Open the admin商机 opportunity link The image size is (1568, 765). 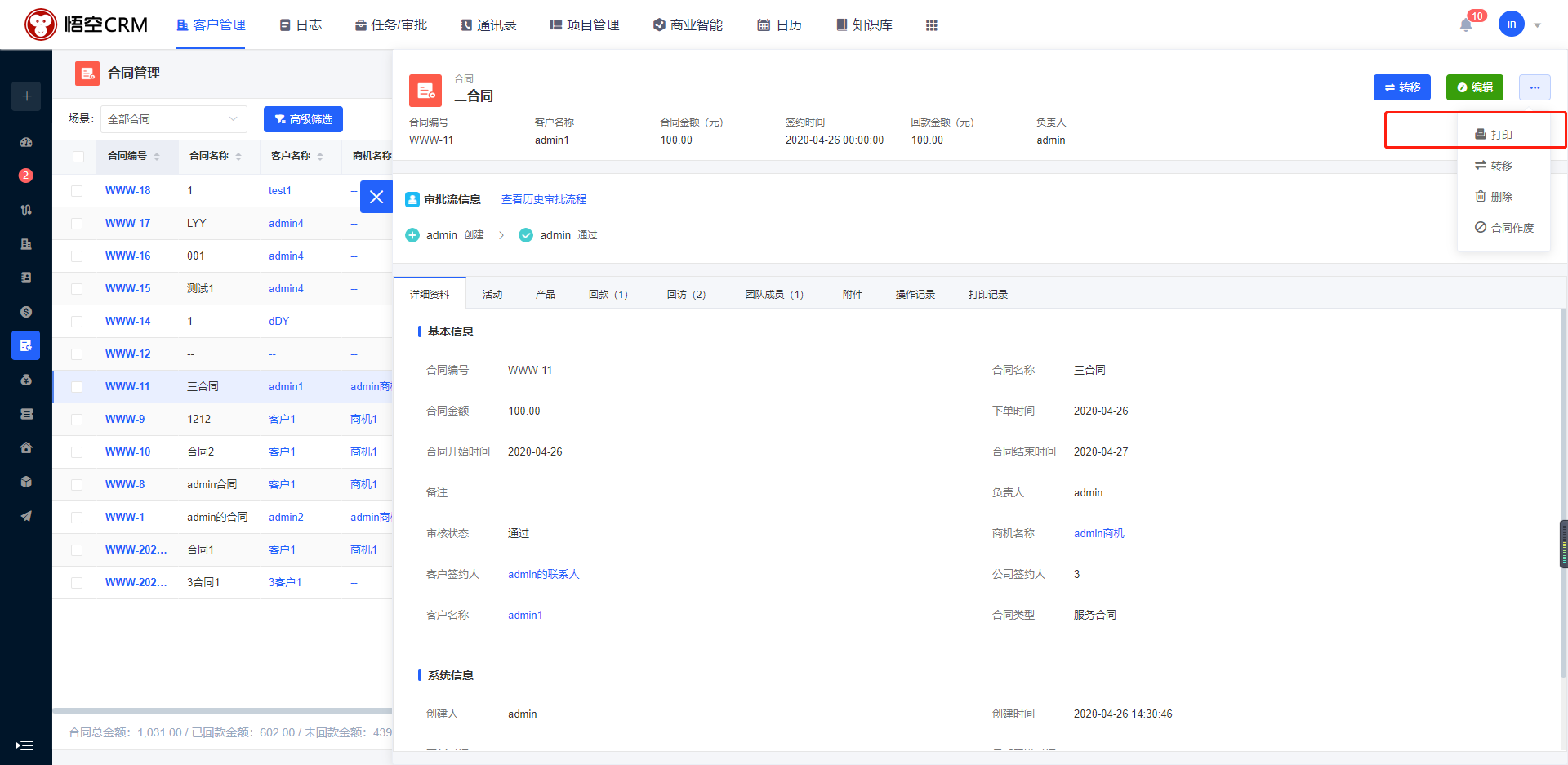pos(1098,534)
